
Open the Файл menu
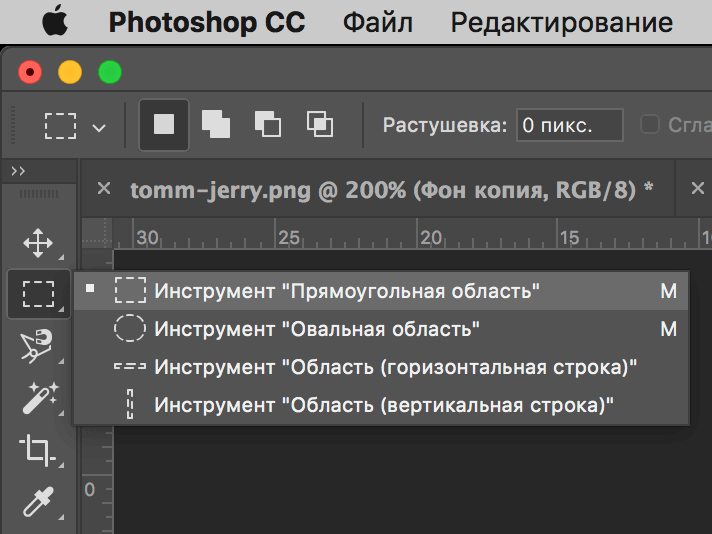coord(377,22)
